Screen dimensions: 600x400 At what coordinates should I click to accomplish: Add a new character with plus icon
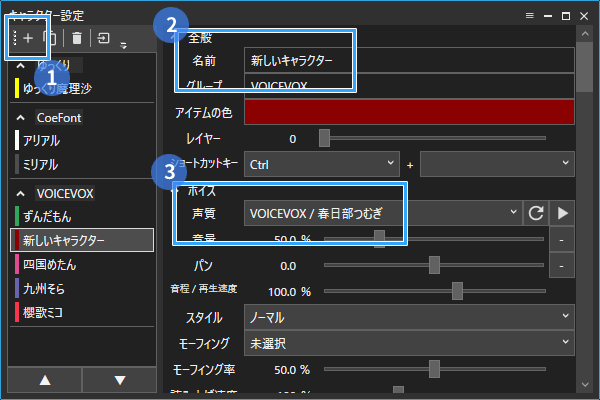[28, 38]
